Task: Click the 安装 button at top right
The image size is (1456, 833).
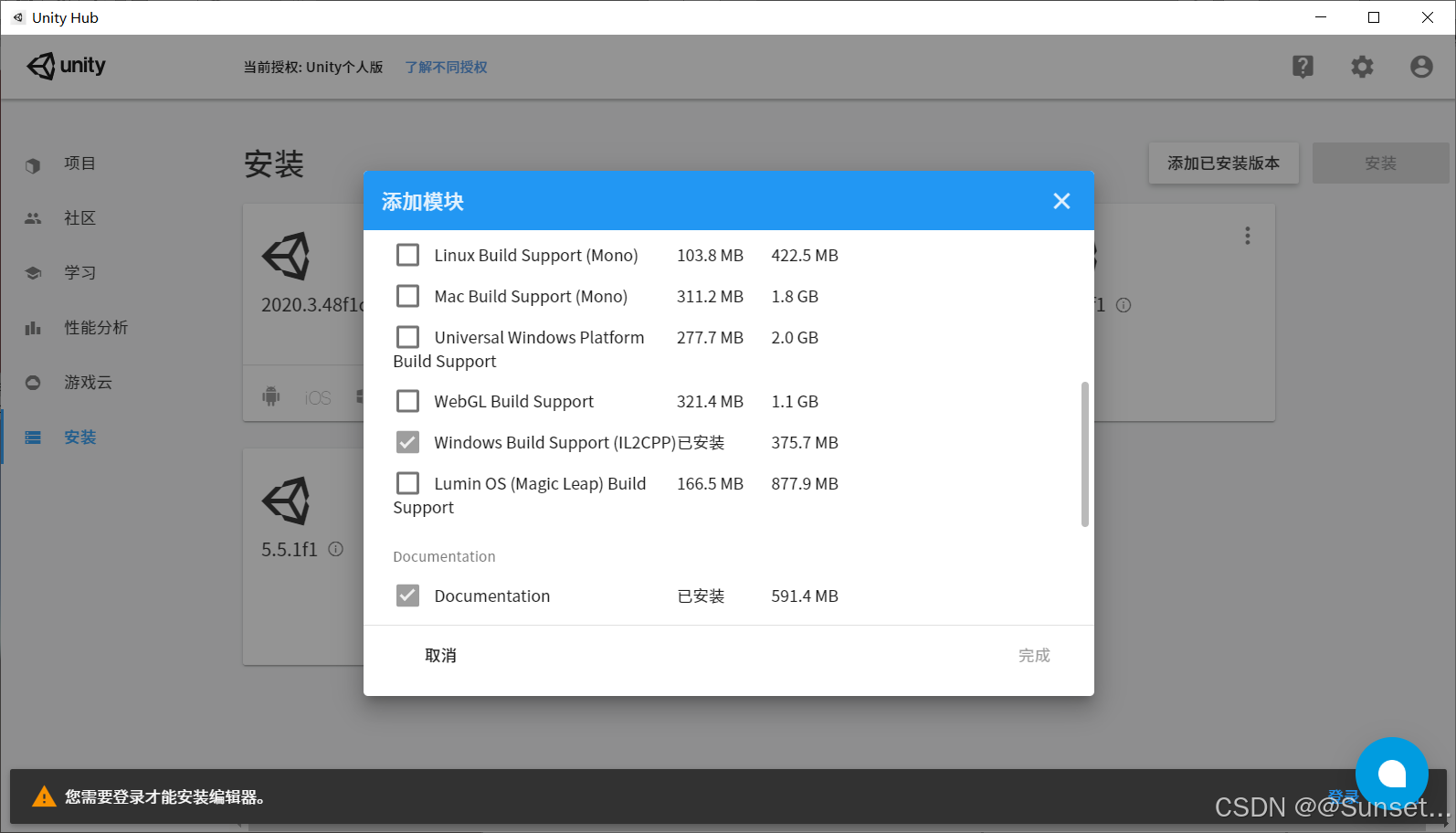Action: [1380, 163]
